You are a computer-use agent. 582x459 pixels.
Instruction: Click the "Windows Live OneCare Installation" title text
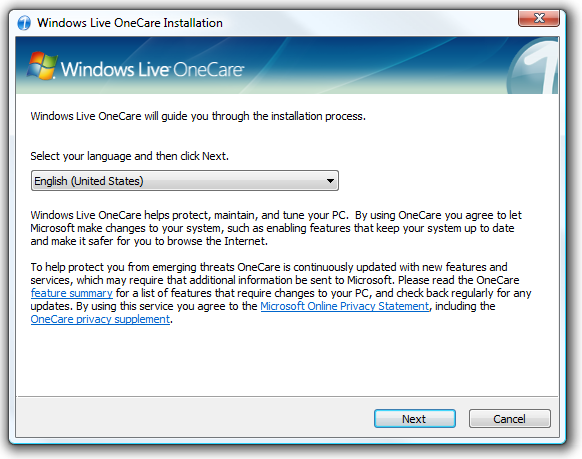[130, 23]
